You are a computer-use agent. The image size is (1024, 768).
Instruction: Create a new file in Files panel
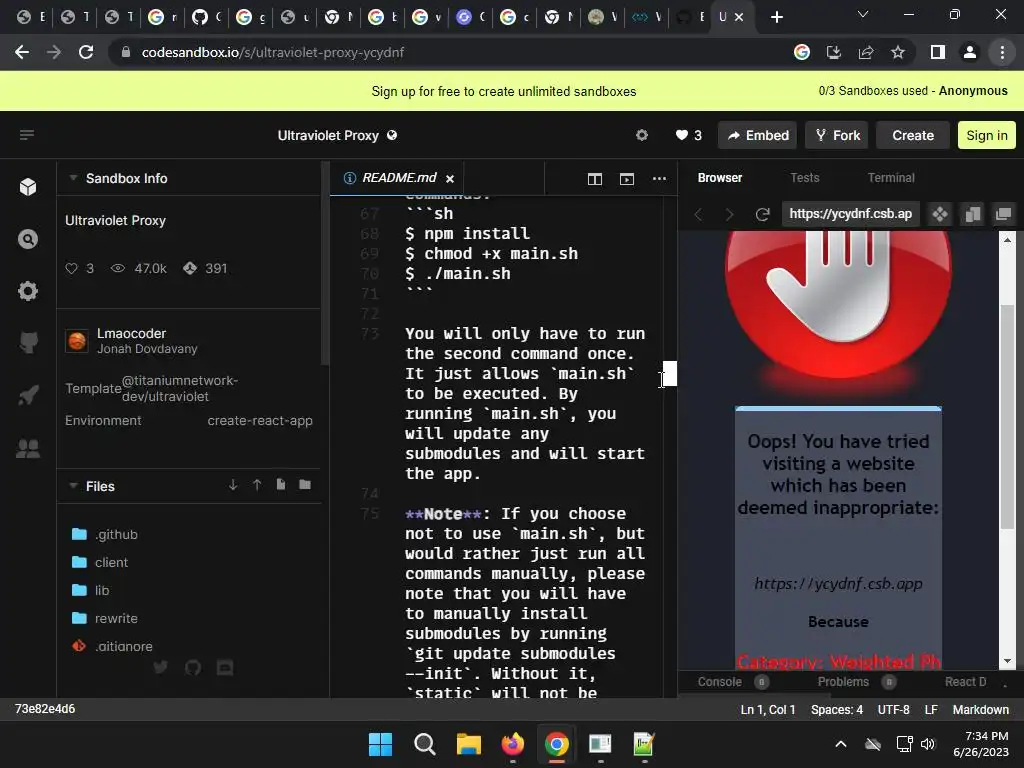pyautogui.click(x=281, y=485)
